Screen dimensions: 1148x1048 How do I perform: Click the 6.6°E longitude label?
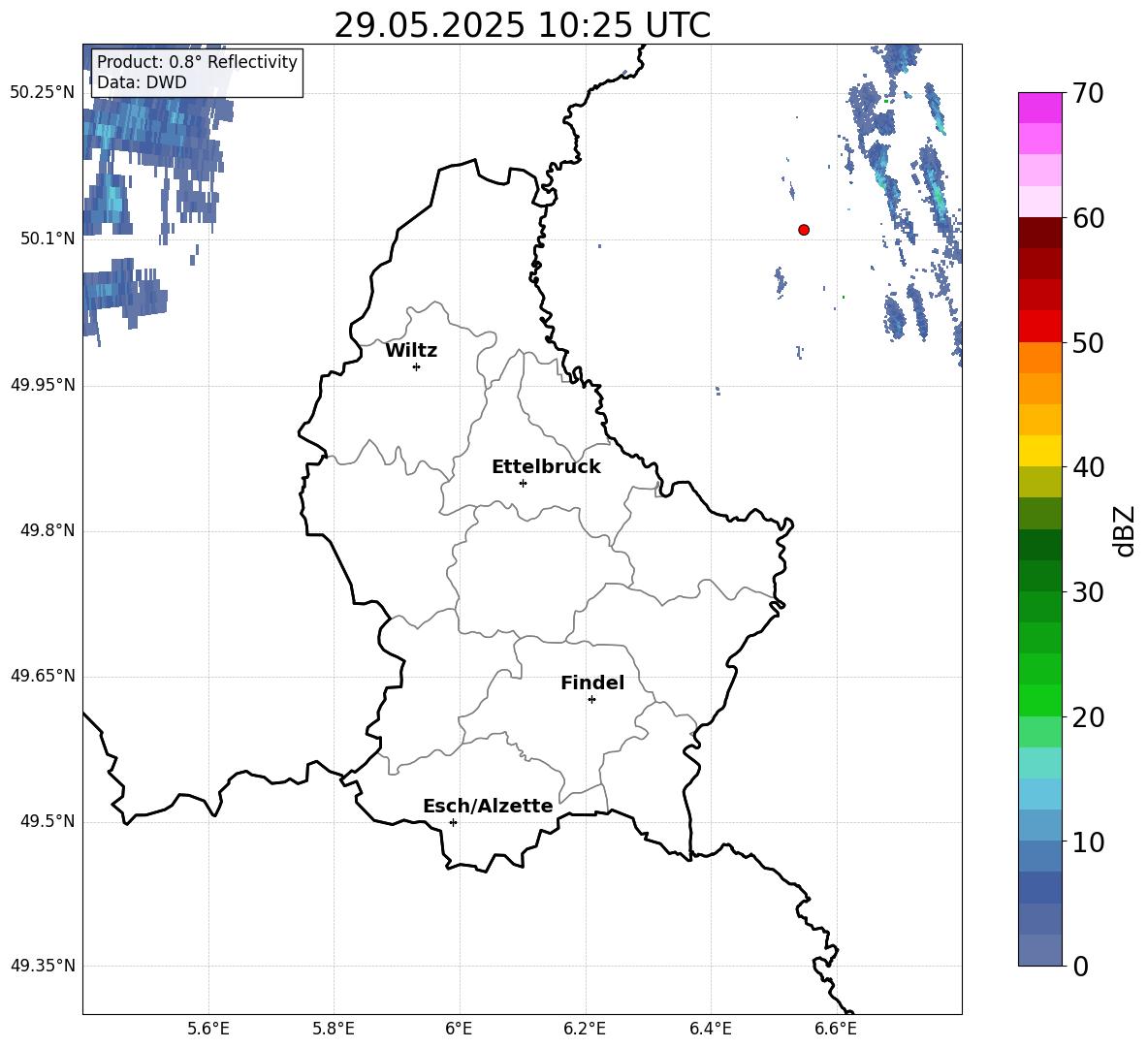click(836, 1029)
